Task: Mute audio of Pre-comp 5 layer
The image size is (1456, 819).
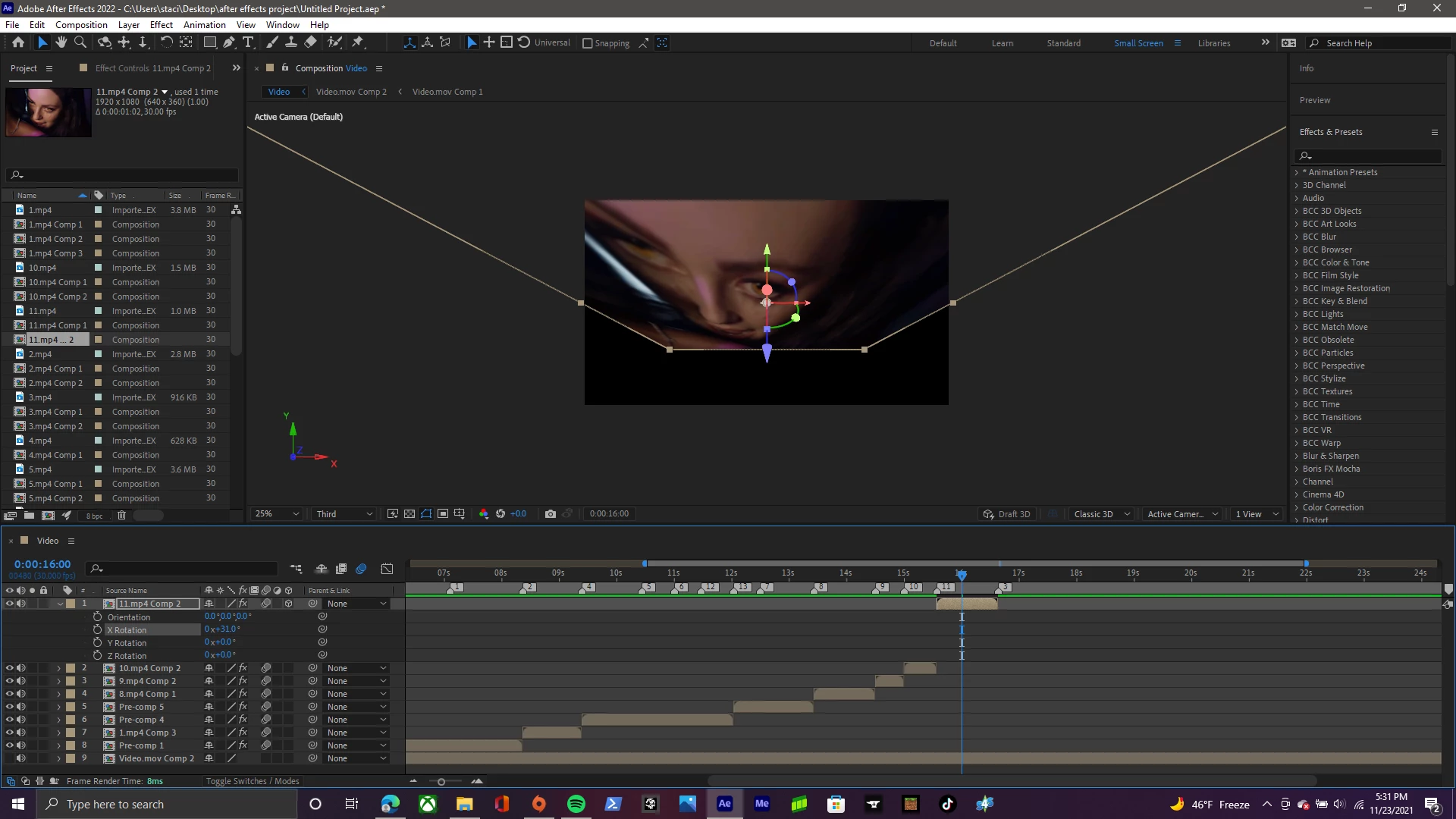Action: [21, 707]
